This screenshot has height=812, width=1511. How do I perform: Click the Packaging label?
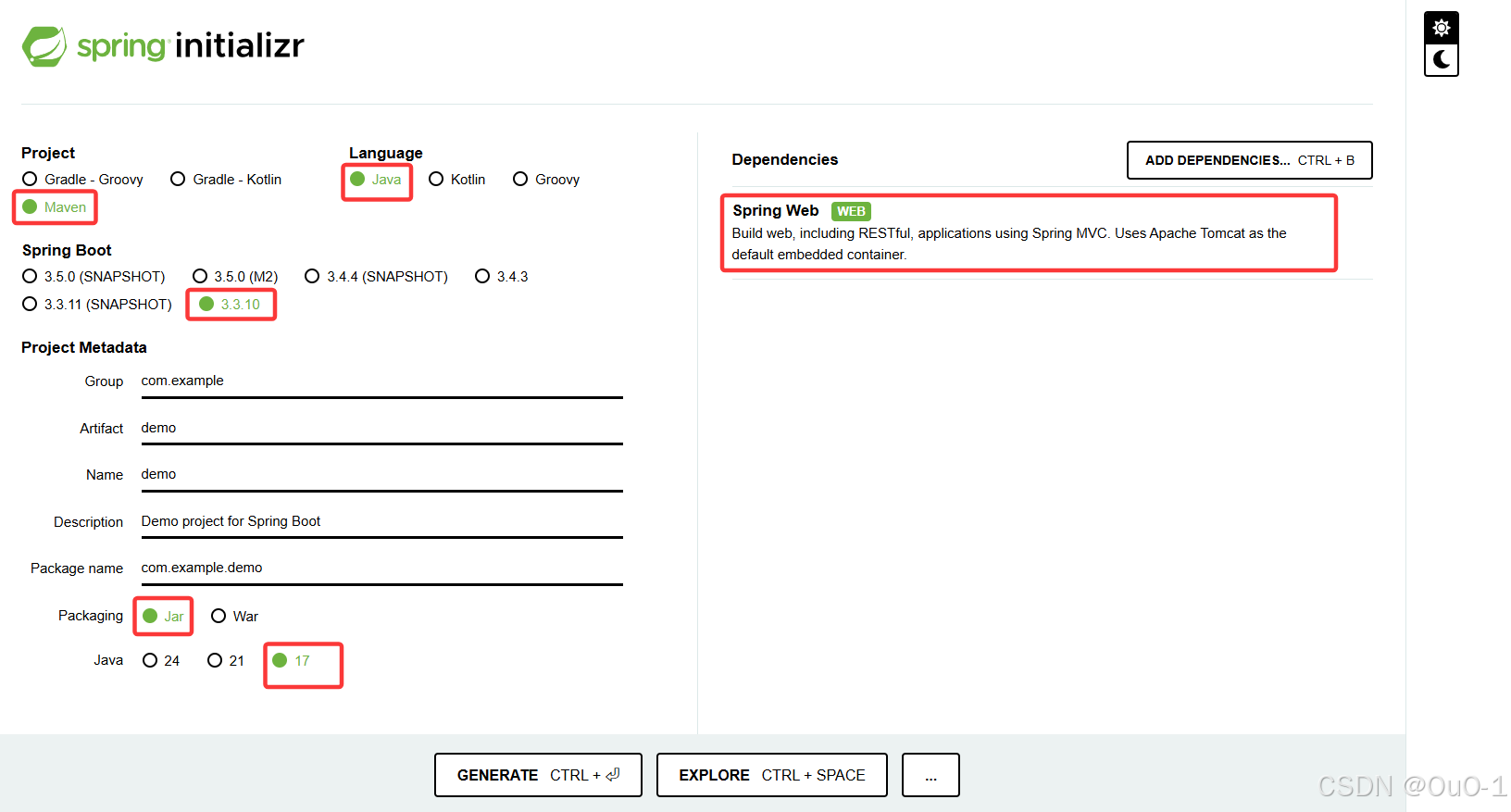[90, 616]
